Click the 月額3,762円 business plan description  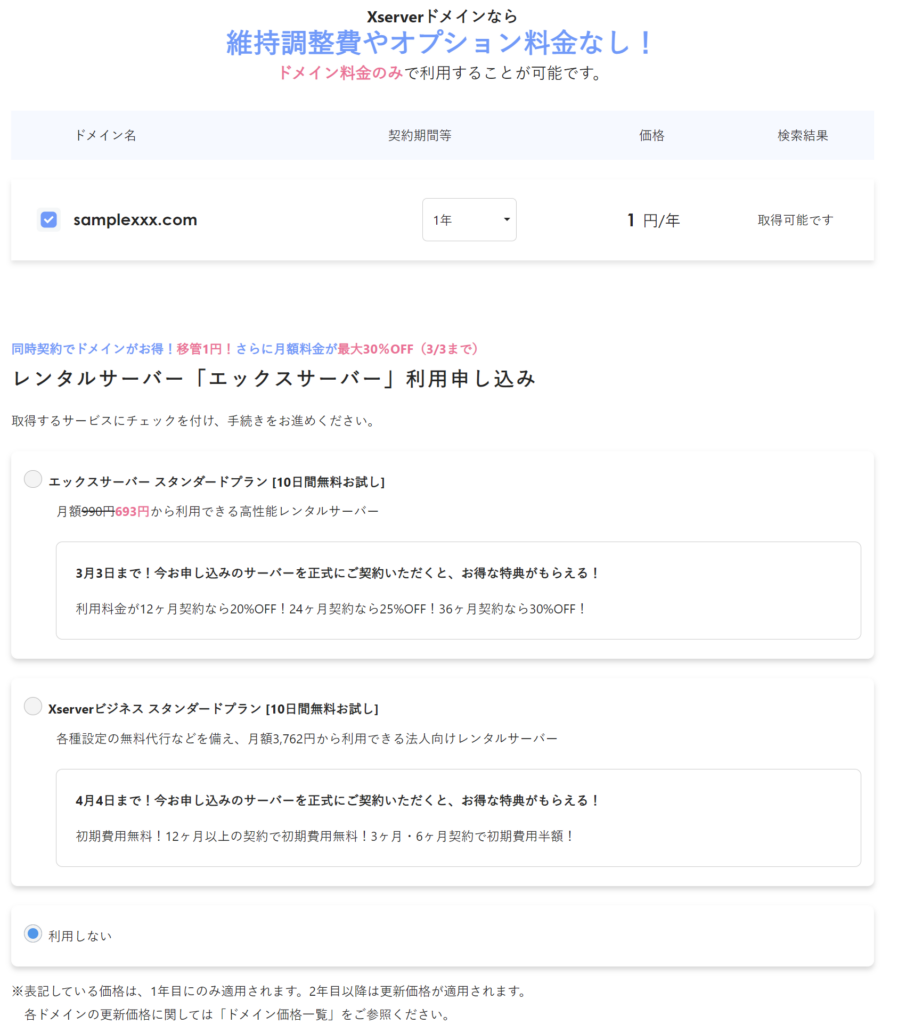307,739
